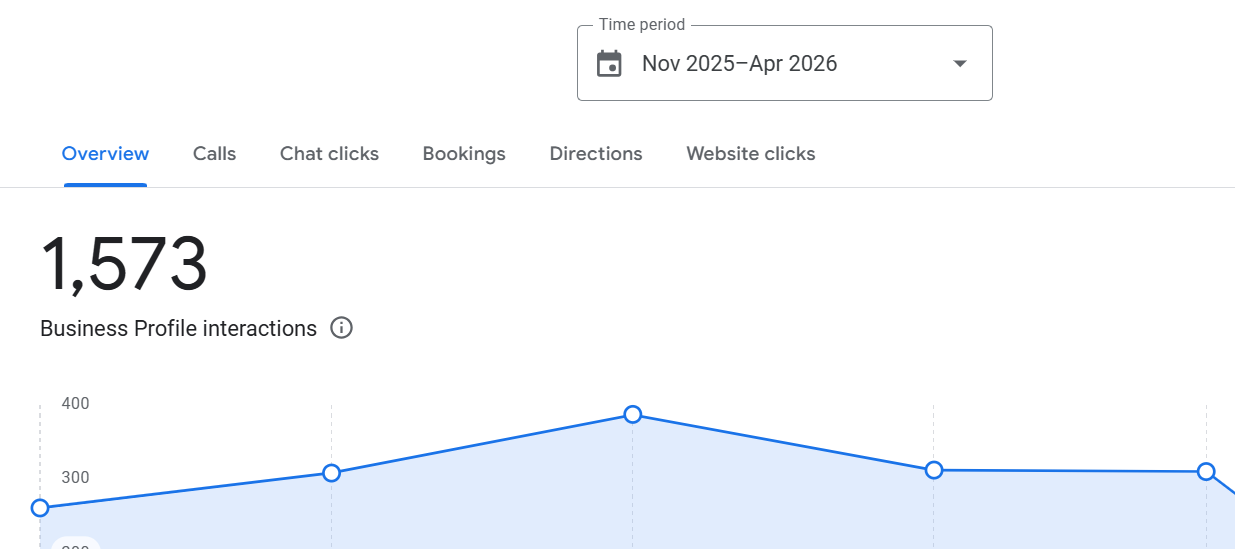This screenshot has height=549, width=1235.
Task: Expand the Time period dropdown arrow
Action: (x=960, y=64)
